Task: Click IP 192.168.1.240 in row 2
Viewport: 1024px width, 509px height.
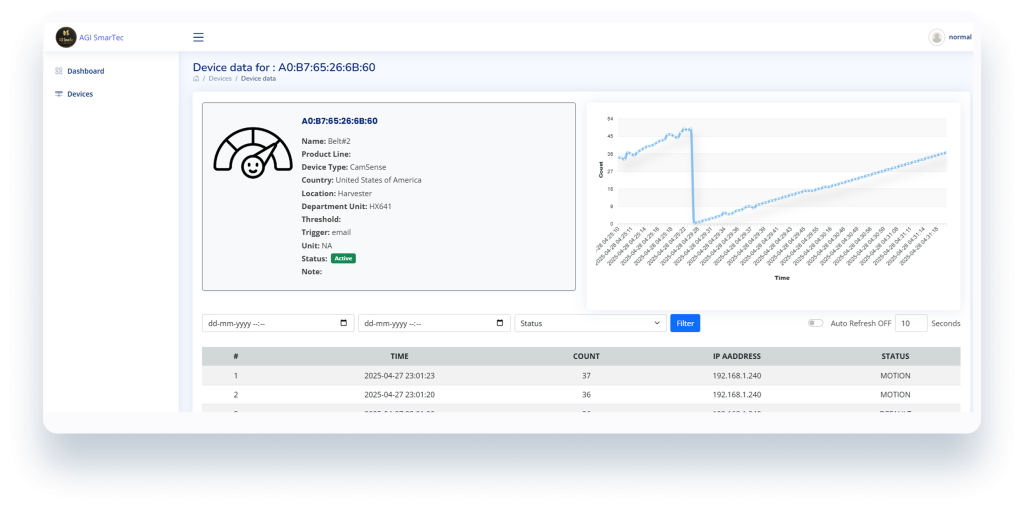Action: pyautogui.click(x=737, y=395)
